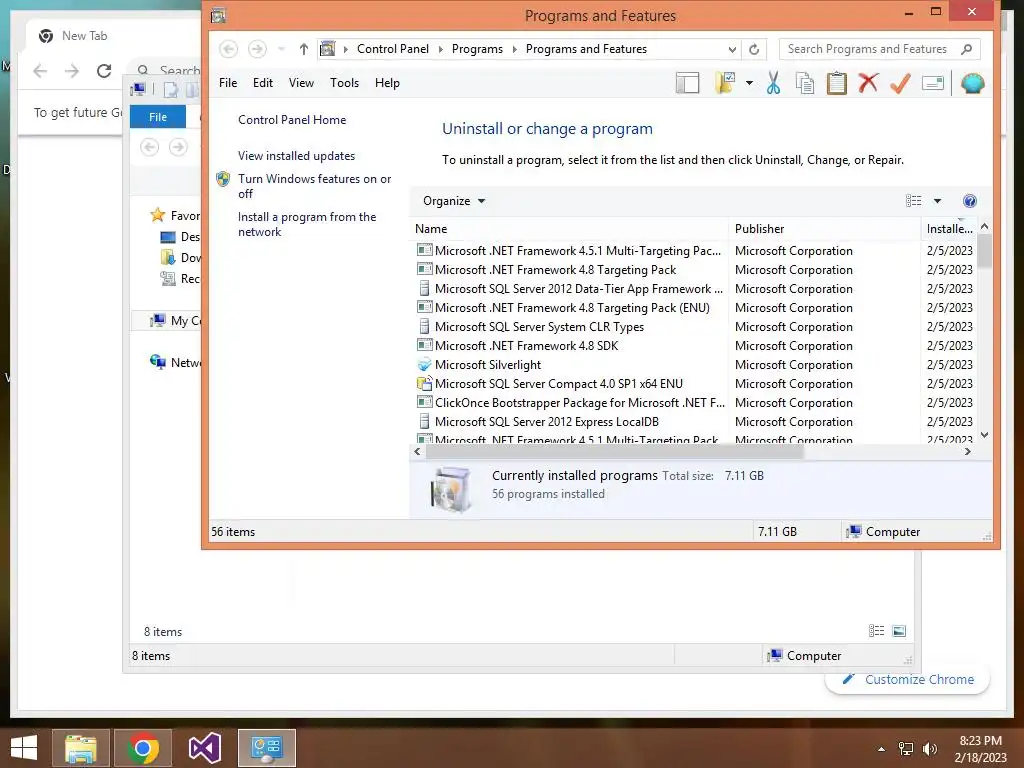Screen dimensions: 1024x768
Task: Click the blue Help question mark icon
Action: pos(970,201)
